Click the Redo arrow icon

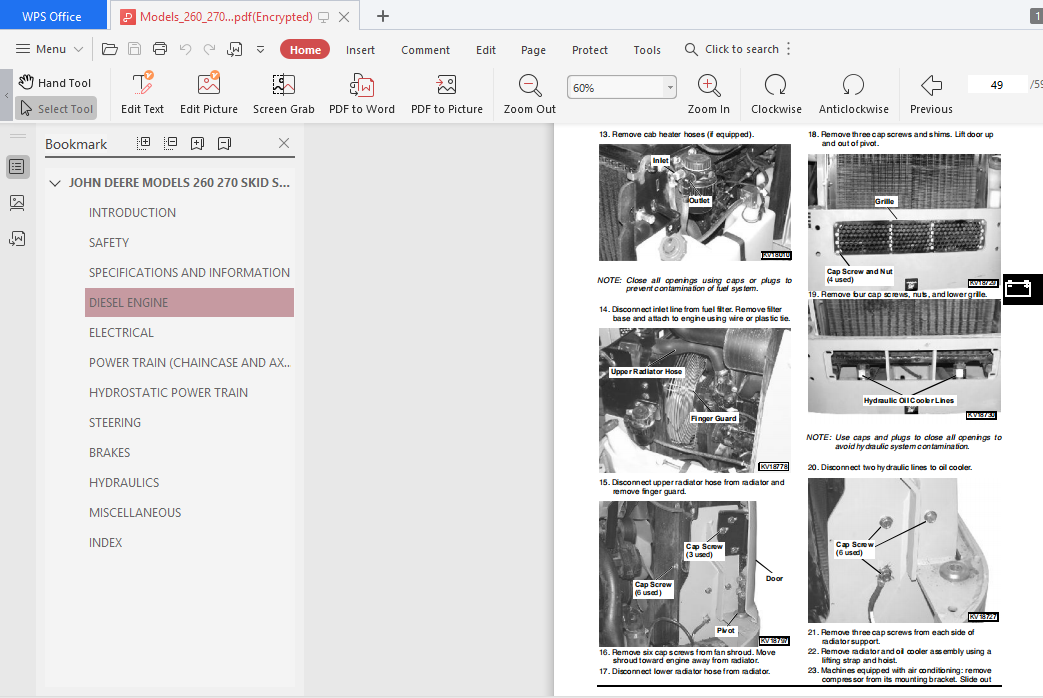(x=210, y=49)
